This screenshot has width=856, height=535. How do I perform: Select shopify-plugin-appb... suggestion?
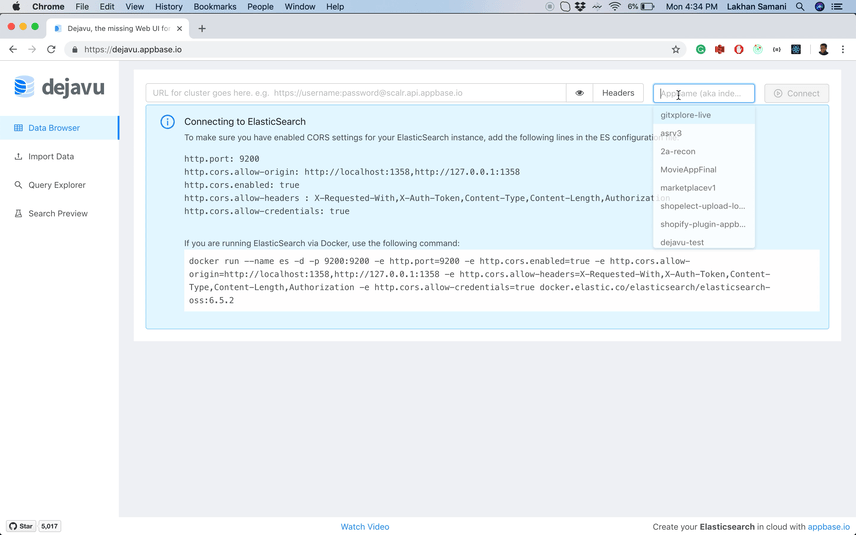coord(704,224)
